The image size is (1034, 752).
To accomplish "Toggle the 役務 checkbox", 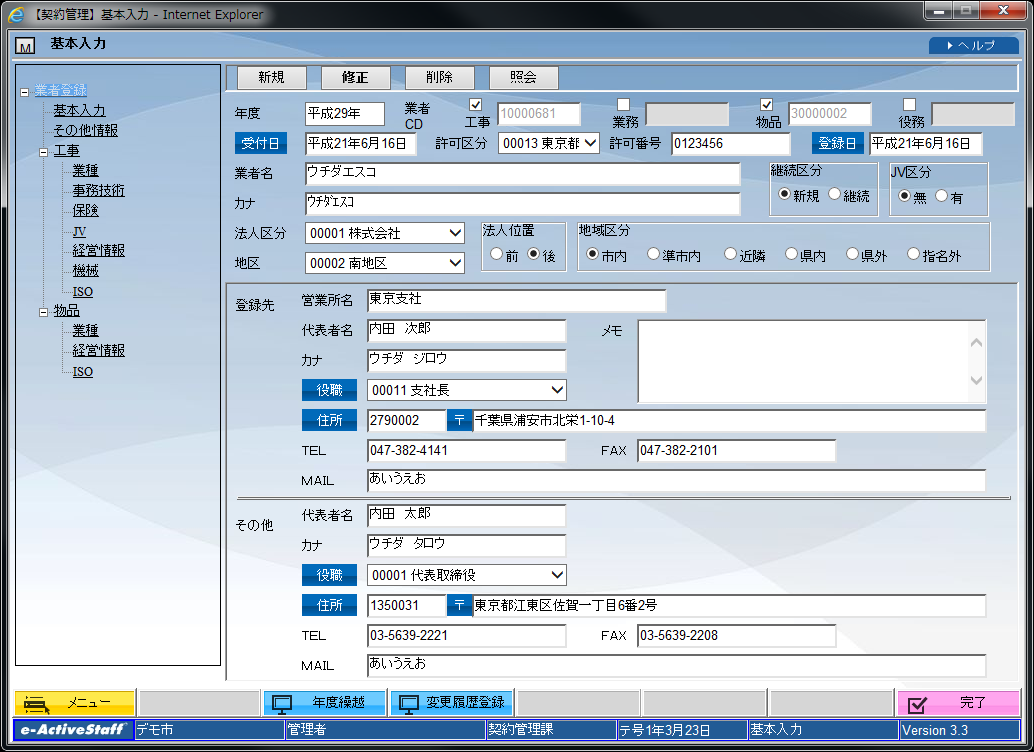I will pos(909,104).
